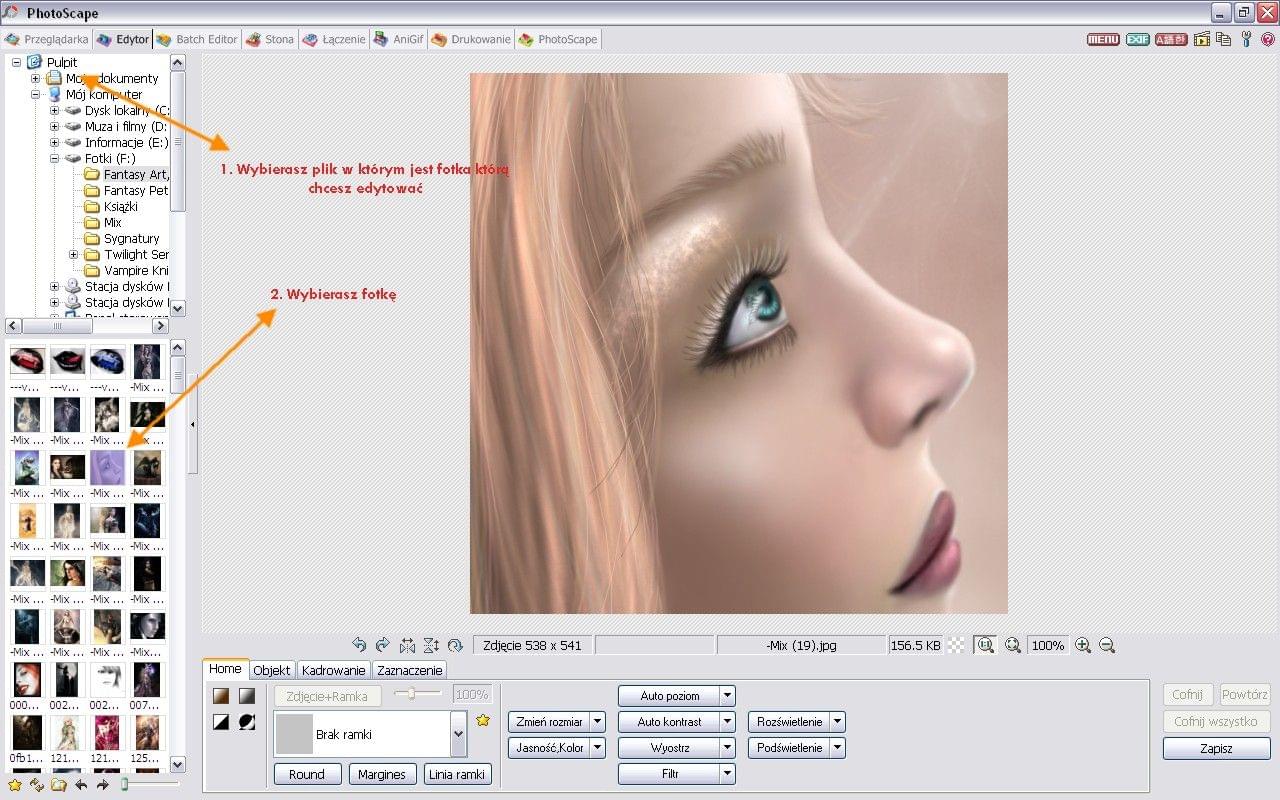Viewport: 1280px width, 800px height.
Task: Open the help question mark icon
Action: pyautogui.click(x=1268, y=39)
